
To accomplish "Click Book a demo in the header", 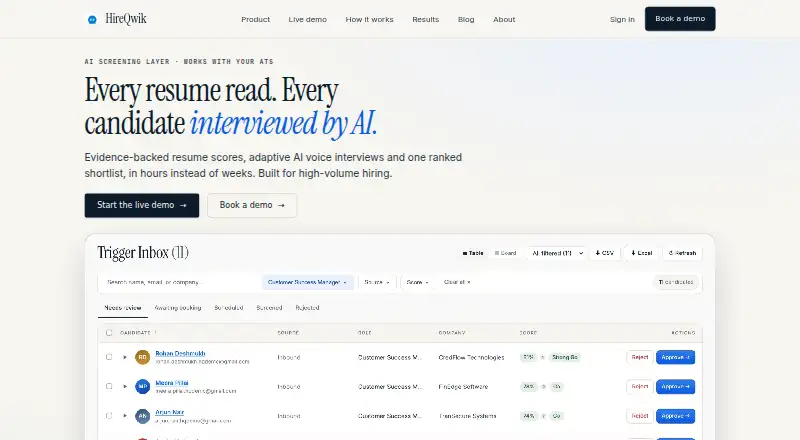I will pyautogui.click(x=680, y=19).
